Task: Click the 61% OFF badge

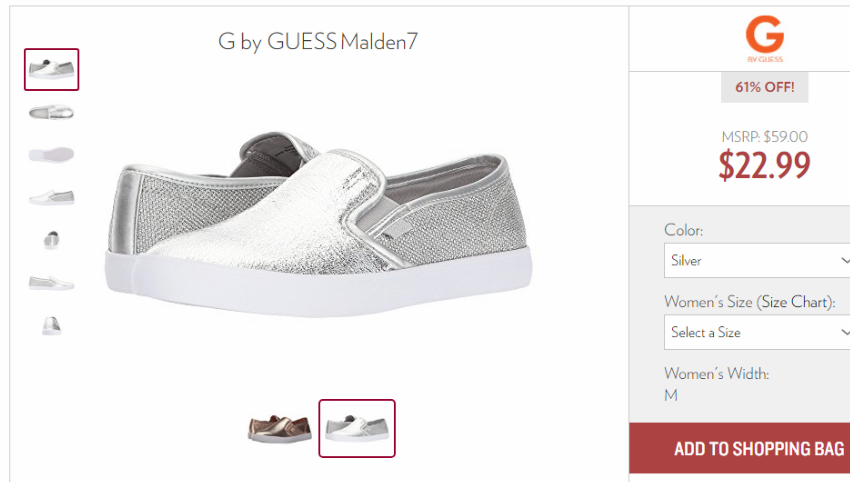Action: click(764, 87)
